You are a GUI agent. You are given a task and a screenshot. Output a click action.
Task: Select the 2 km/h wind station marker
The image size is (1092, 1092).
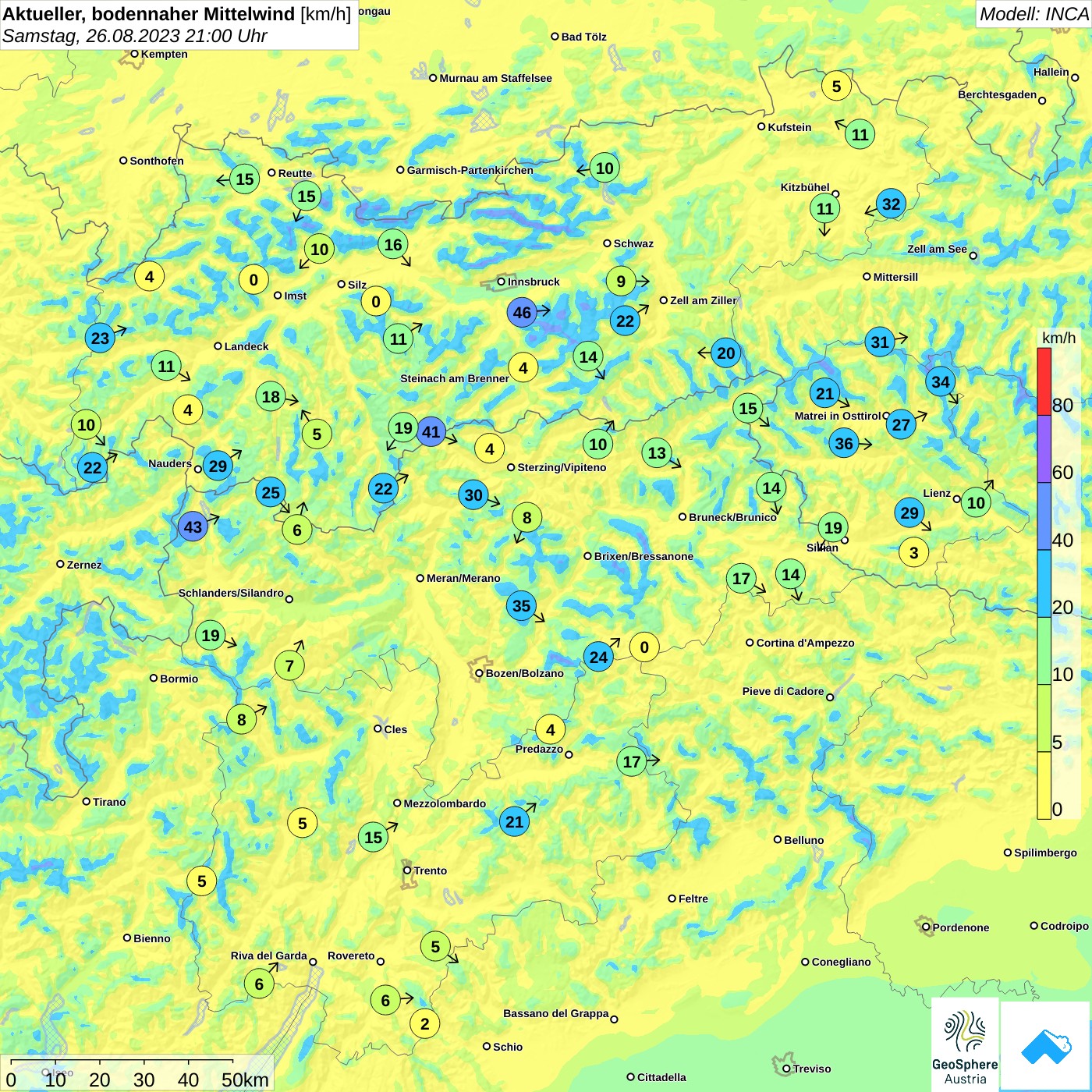[x=425, y=1023]
